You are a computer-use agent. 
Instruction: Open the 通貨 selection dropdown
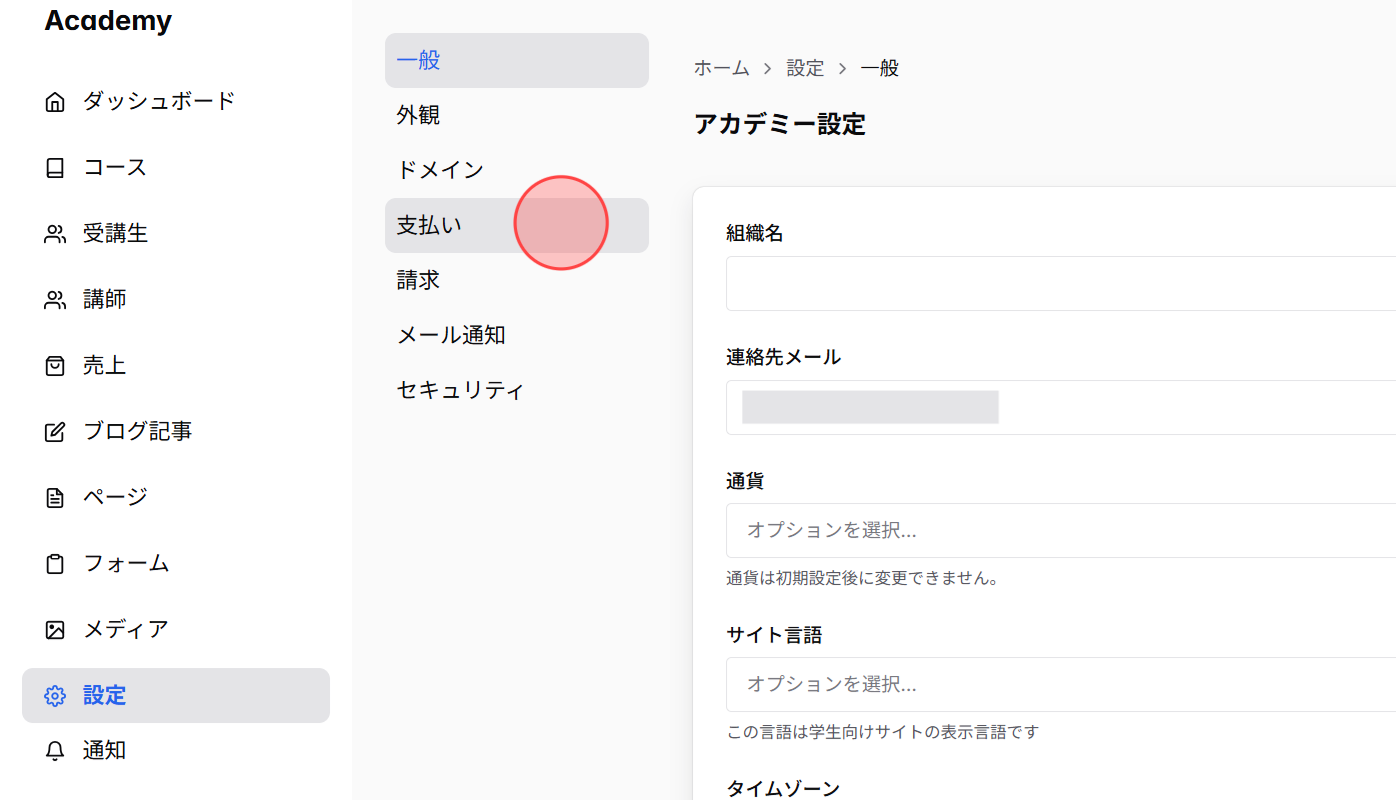[x=1000, y=530]
